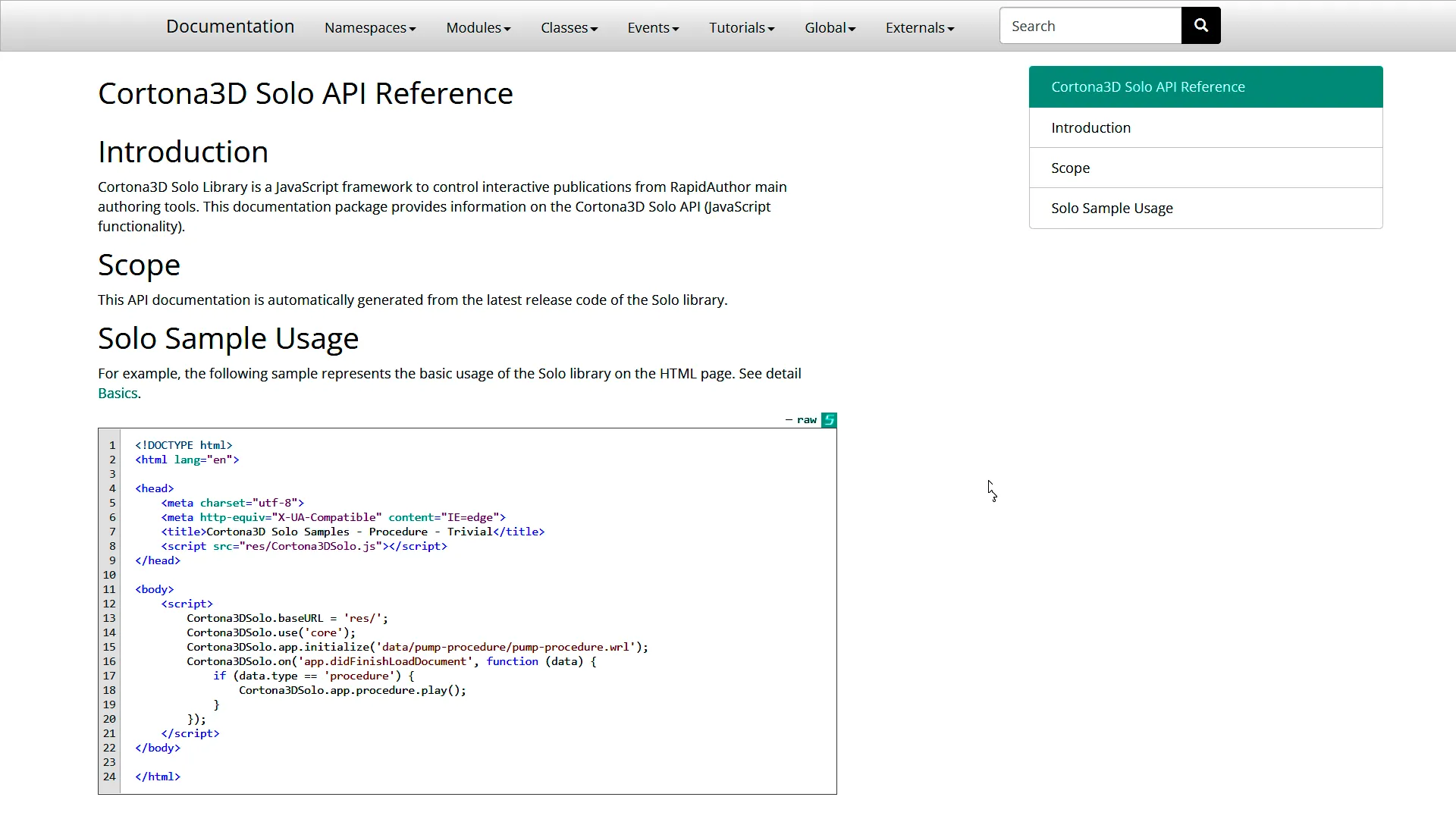Click the Solo Sample Usage heading
1456x819 pixels.
228,339
